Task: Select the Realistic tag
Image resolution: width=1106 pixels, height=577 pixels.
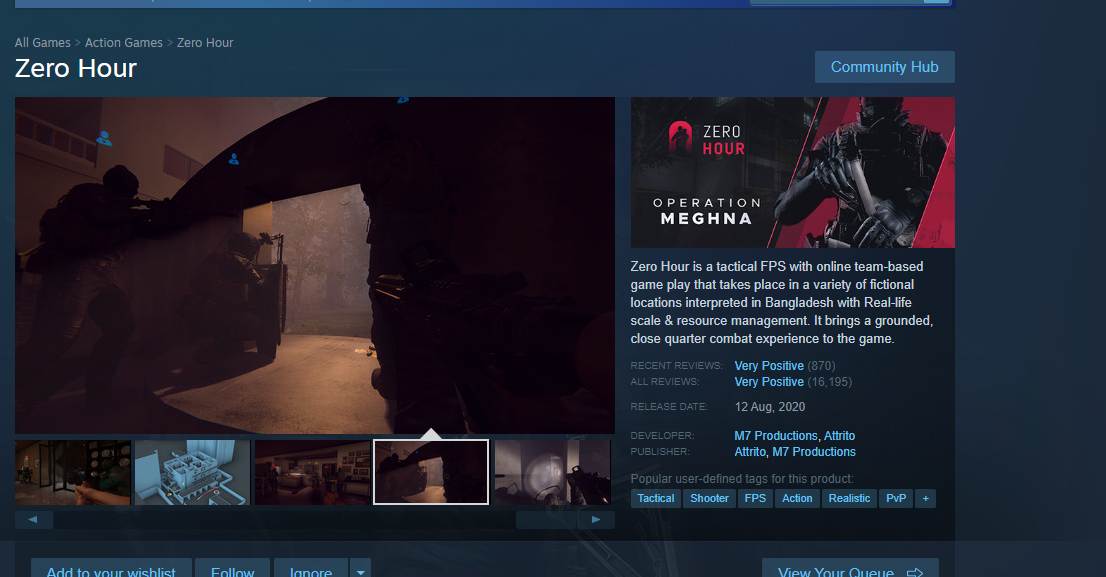Action: tap(849, 498)
